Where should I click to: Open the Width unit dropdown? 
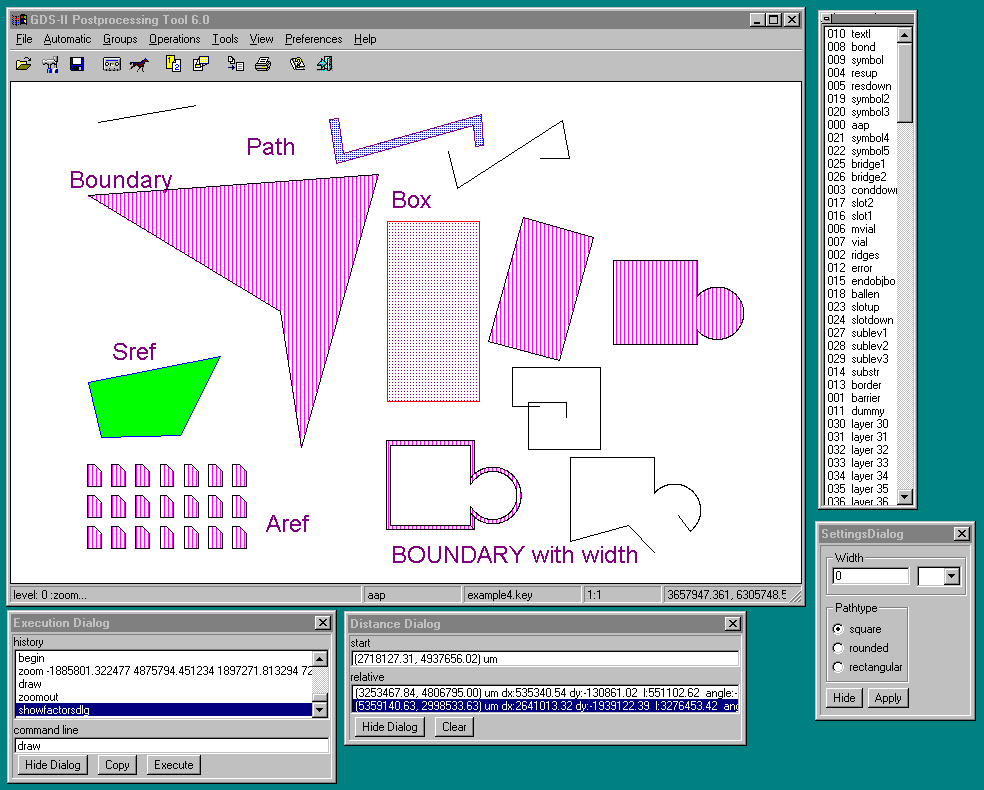click(x=951, y=576)
